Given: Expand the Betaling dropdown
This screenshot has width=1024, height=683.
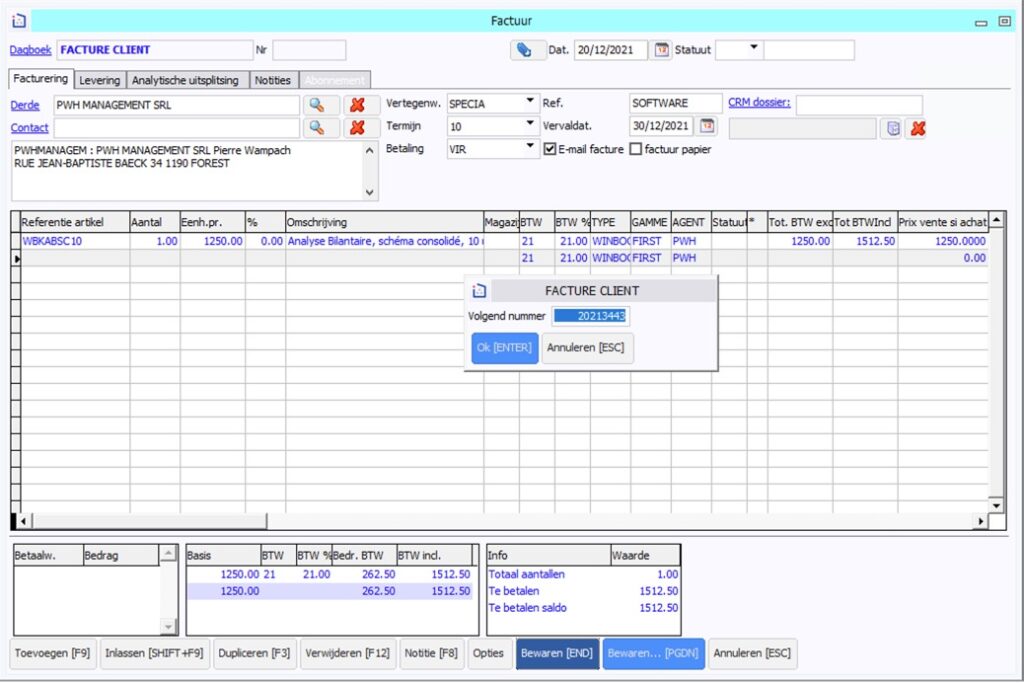Looking at the screenshot, I should (530, 146).
